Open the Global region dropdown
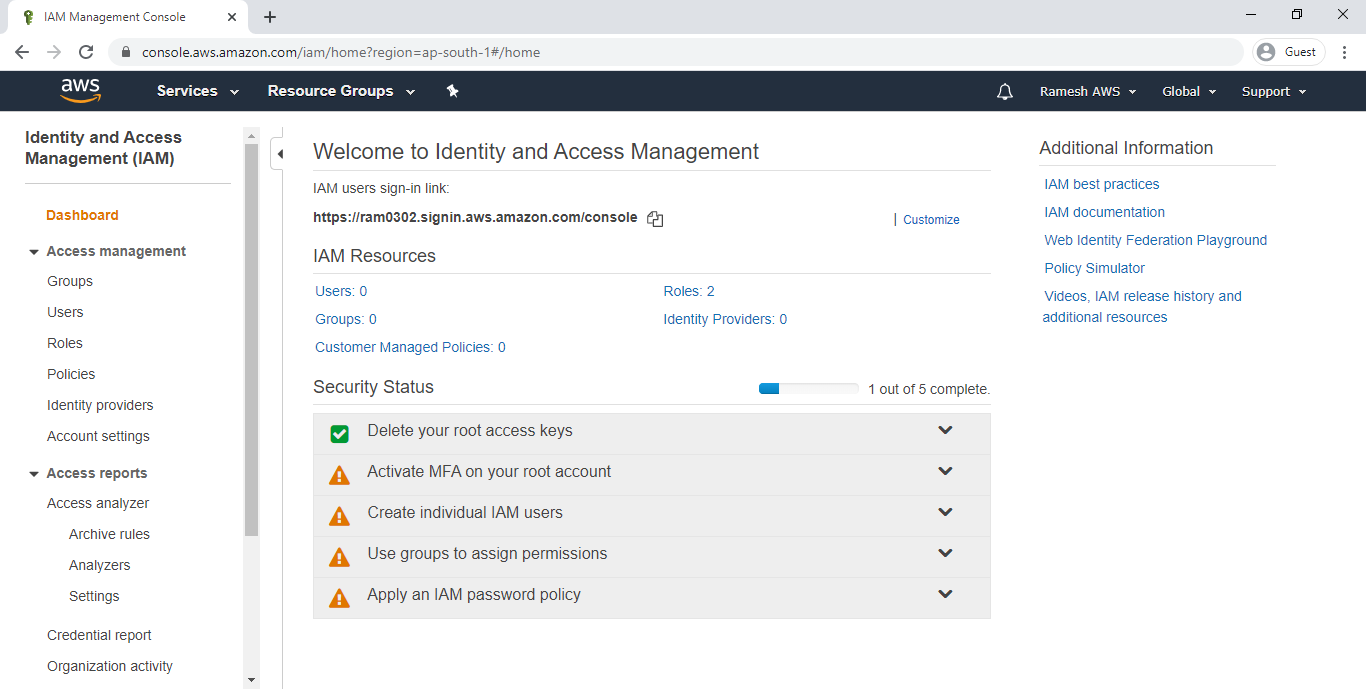This screenshot has width=1366, height=692. pyautogui.click(x=1189, y=92)
